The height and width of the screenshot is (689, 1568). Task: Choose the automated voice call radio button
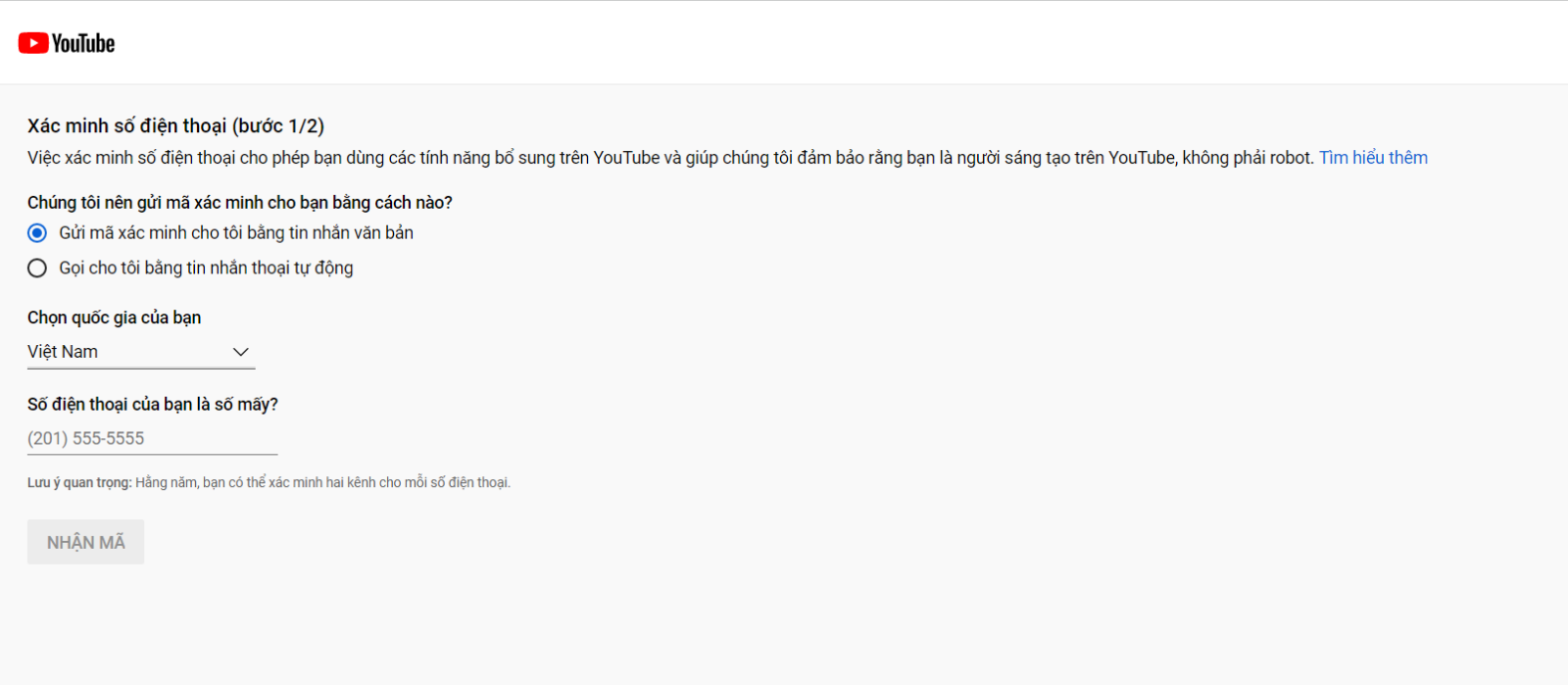(37, 269)
